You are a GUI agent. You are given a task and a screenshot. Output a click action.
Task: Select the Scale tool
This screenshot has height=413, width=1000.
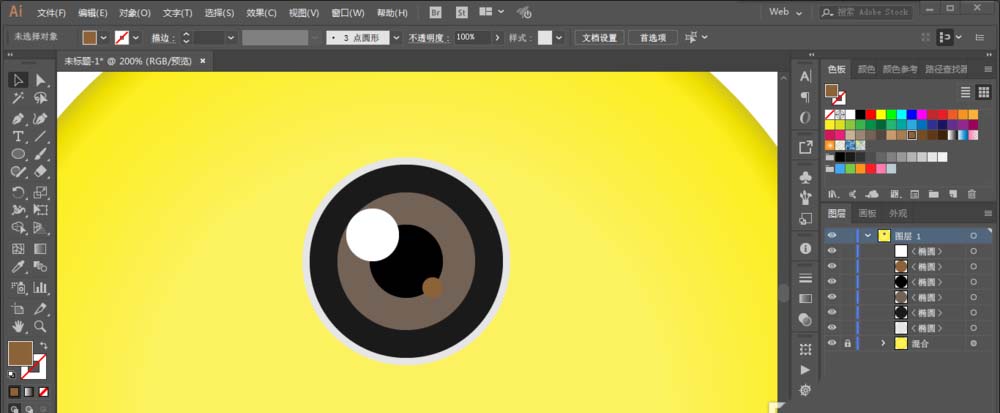click(41, 192)
